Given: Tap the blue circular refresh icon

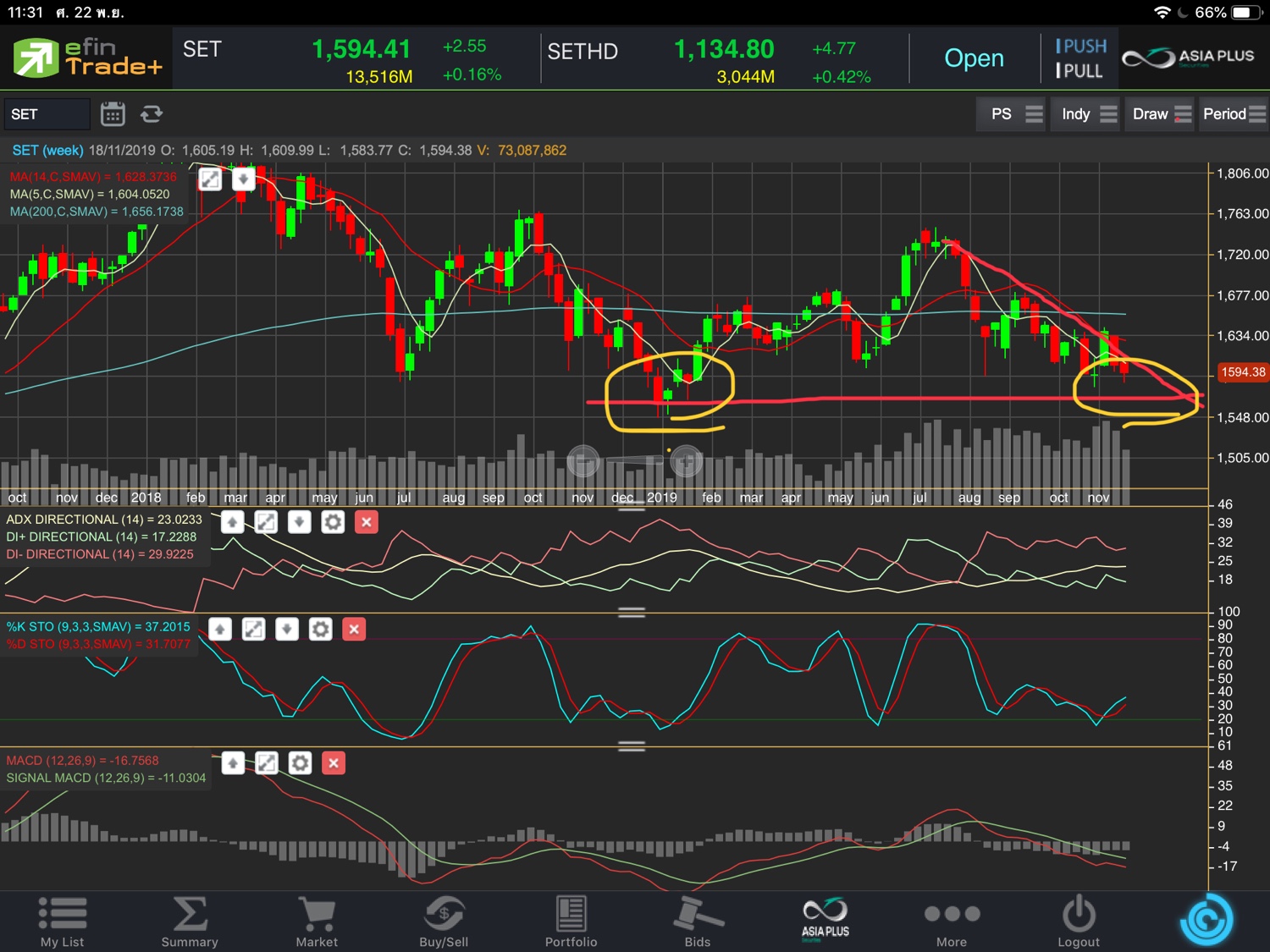Looking at the screenshot, I should [1206, 920].
